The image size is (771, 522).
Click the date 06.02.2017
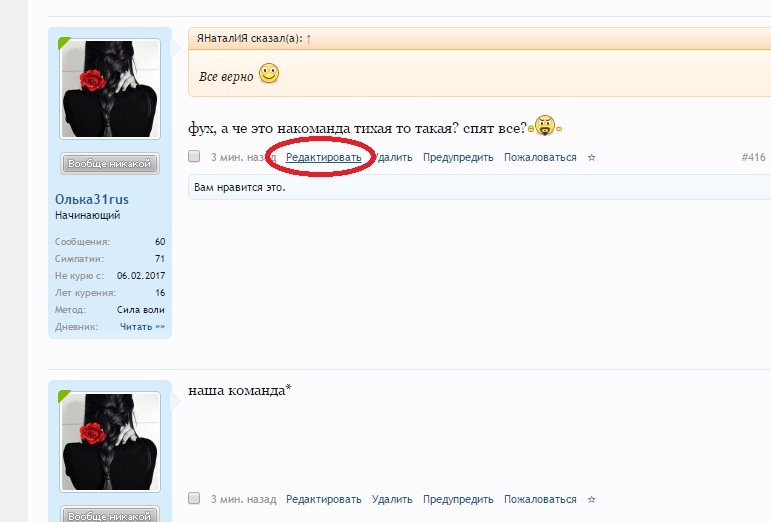141,276
